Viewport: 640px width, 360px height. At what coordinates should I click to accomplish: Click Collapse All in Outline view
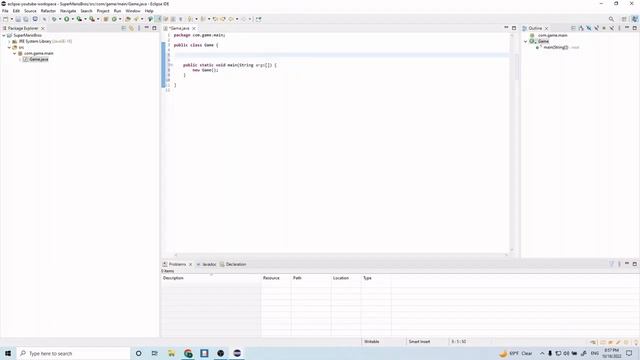tap(573, 28)
